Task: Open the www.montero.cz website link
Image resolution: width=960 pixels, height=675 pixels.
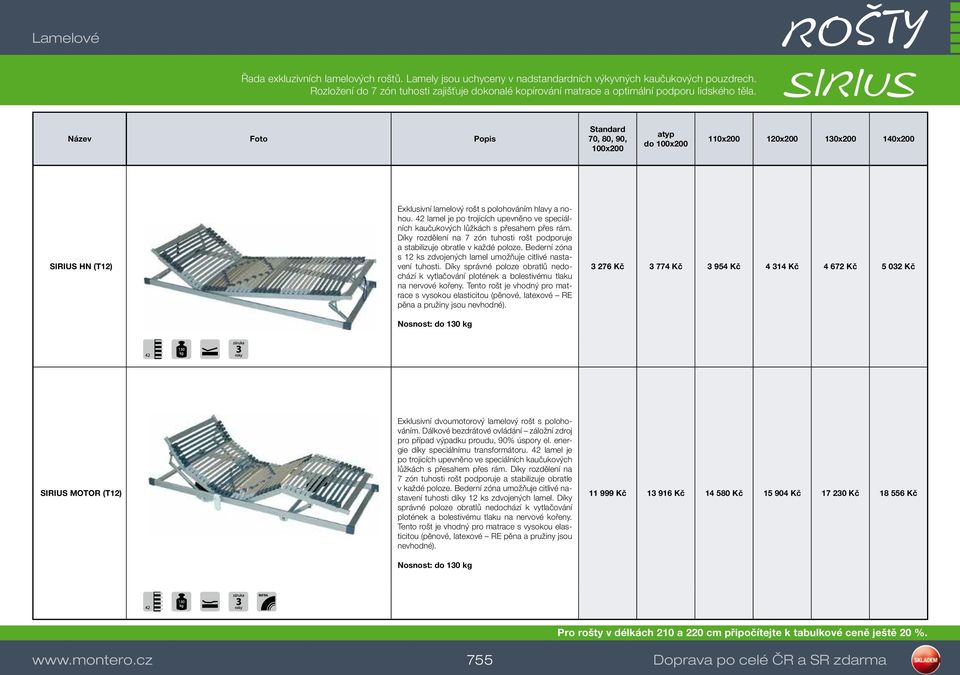Action: (92, 660)
